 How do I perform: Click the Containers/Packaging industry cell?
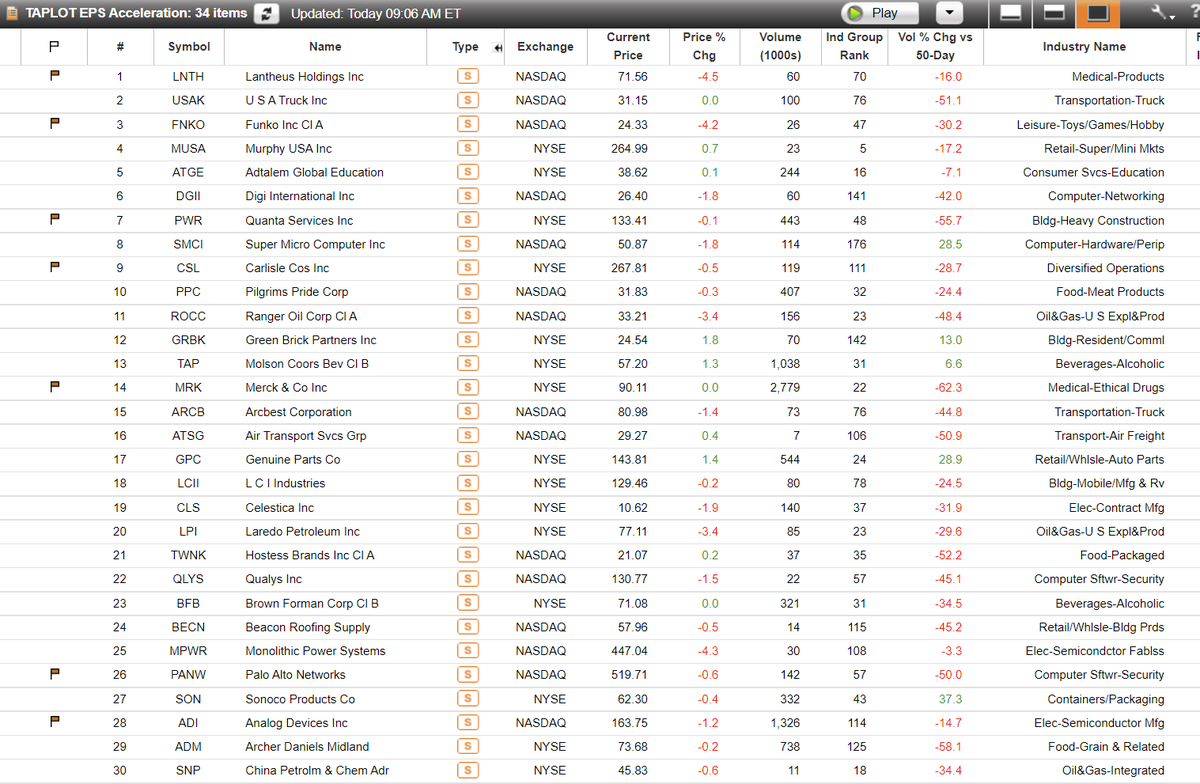[1106, 699]
